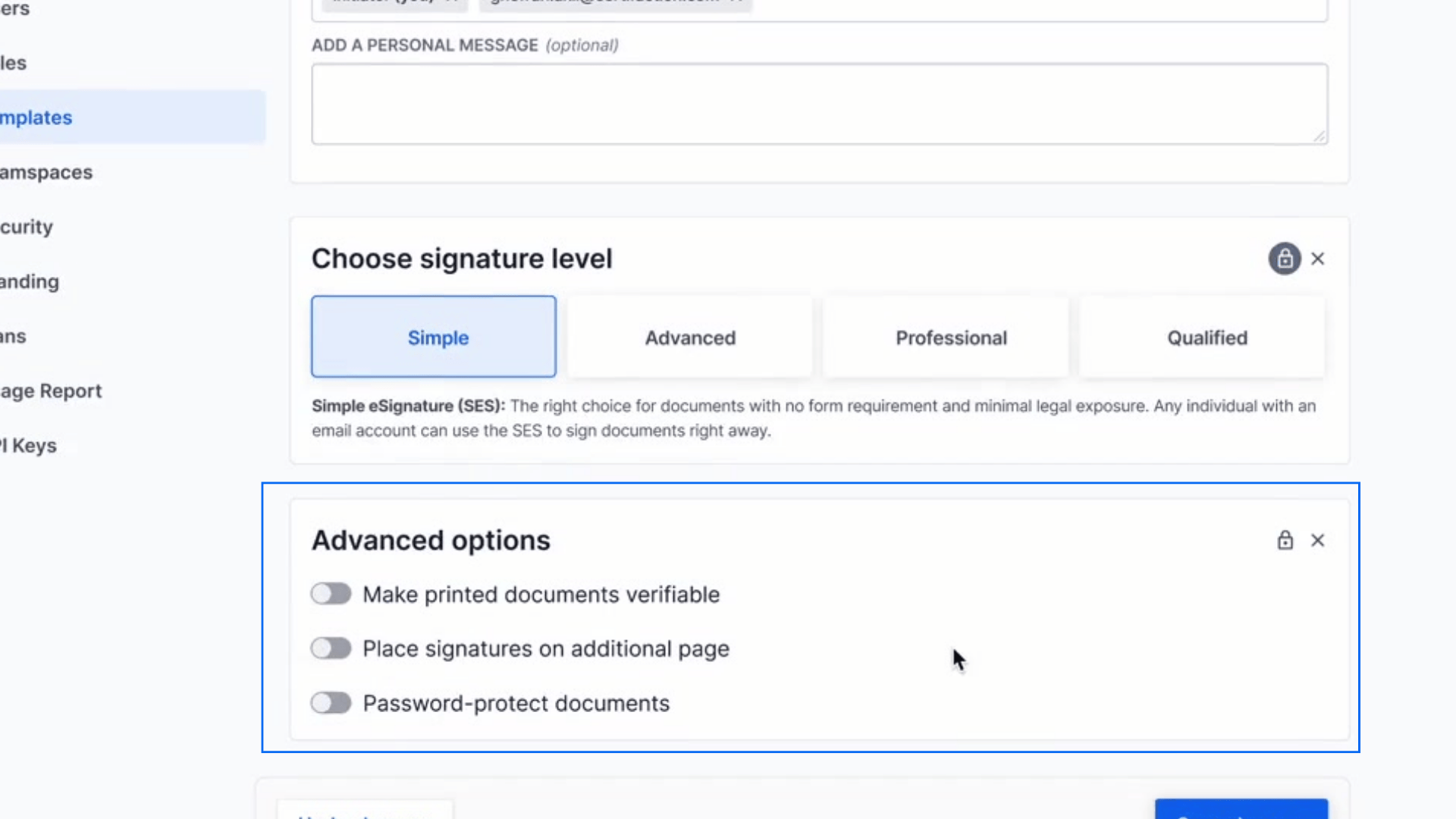Image resolution: width=1456 pixels, height=819 pixels.
Task: Grab the message box resize handle
Action: click(x=1319, y=136)
